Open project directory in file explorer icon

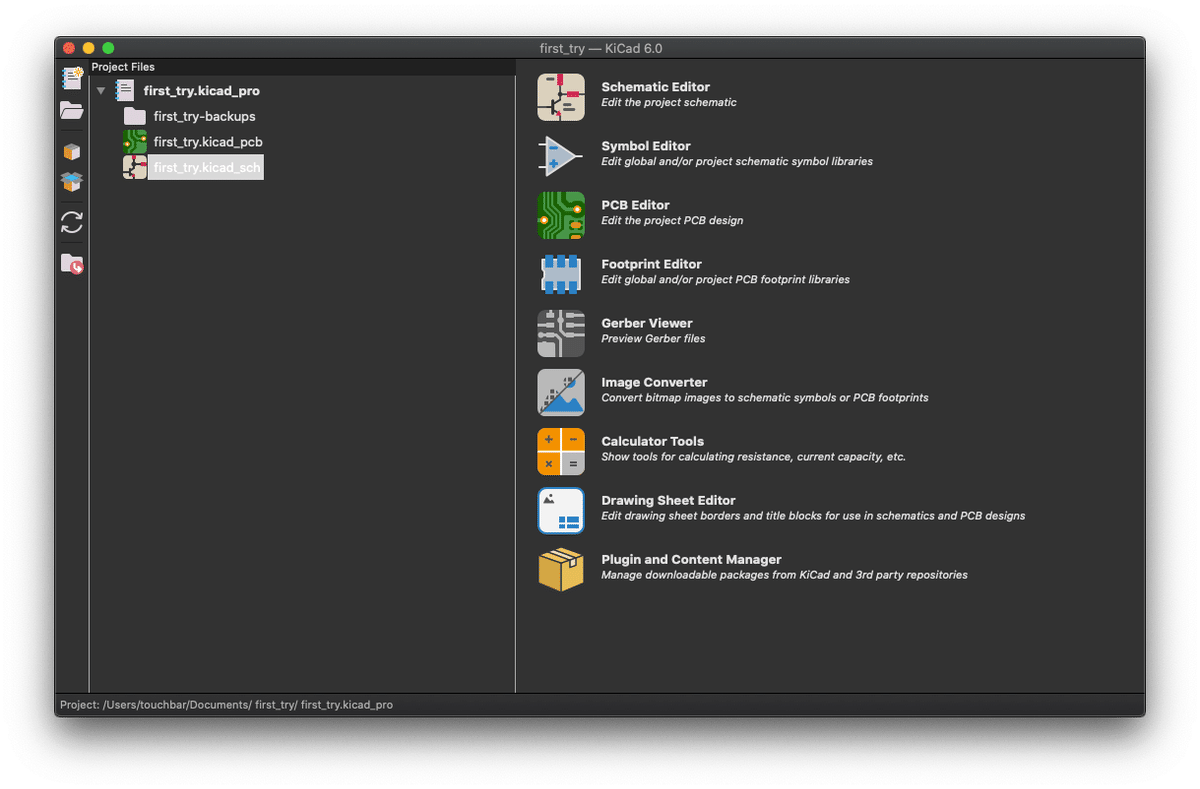coord(71,264)
